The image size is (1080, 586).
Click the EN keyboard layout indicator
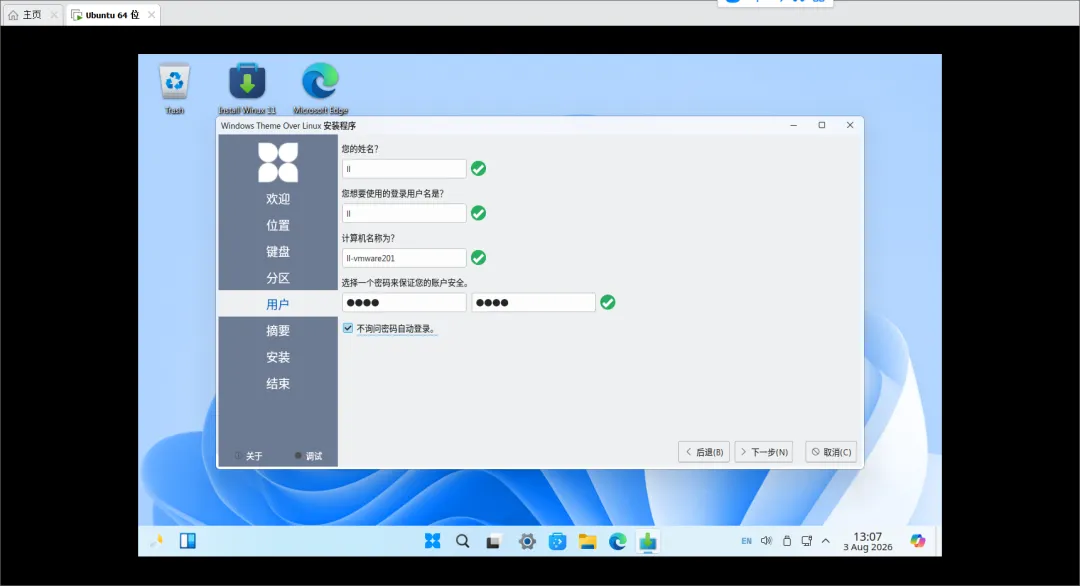pyautogui.click(x=747, y=541)
